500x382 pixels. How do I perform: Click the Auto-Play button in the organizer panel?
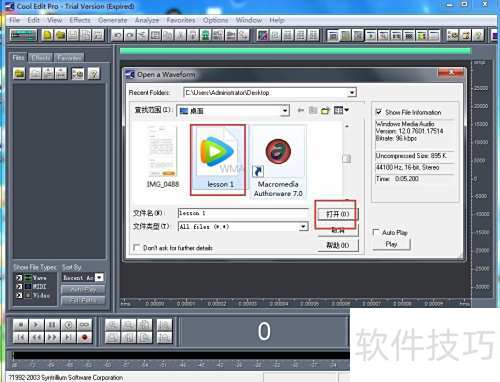coord(83,289)
